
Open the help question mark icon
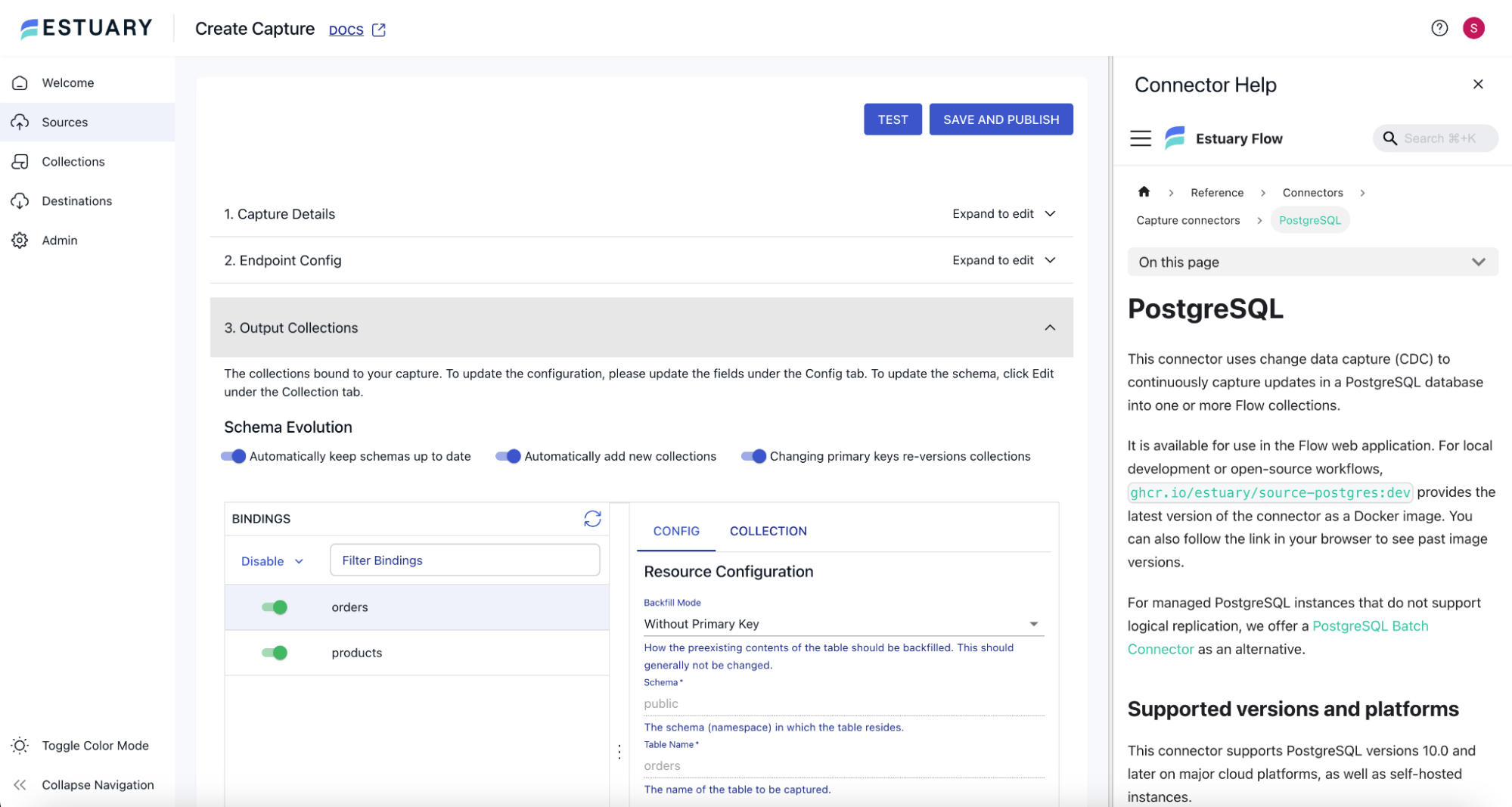coord(1439,28)
